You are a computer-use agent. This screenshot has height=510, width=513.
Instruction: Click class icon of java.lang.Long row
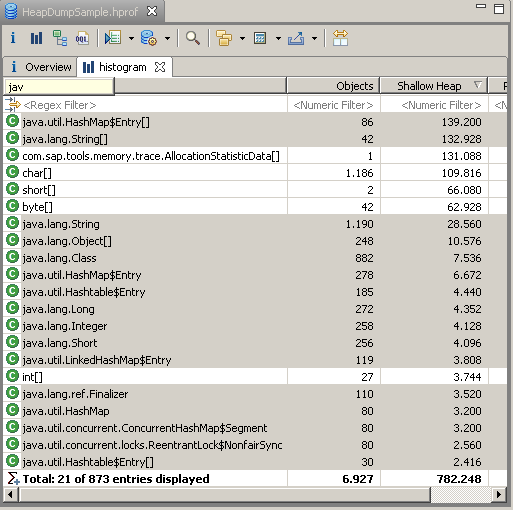pos(13,308)
